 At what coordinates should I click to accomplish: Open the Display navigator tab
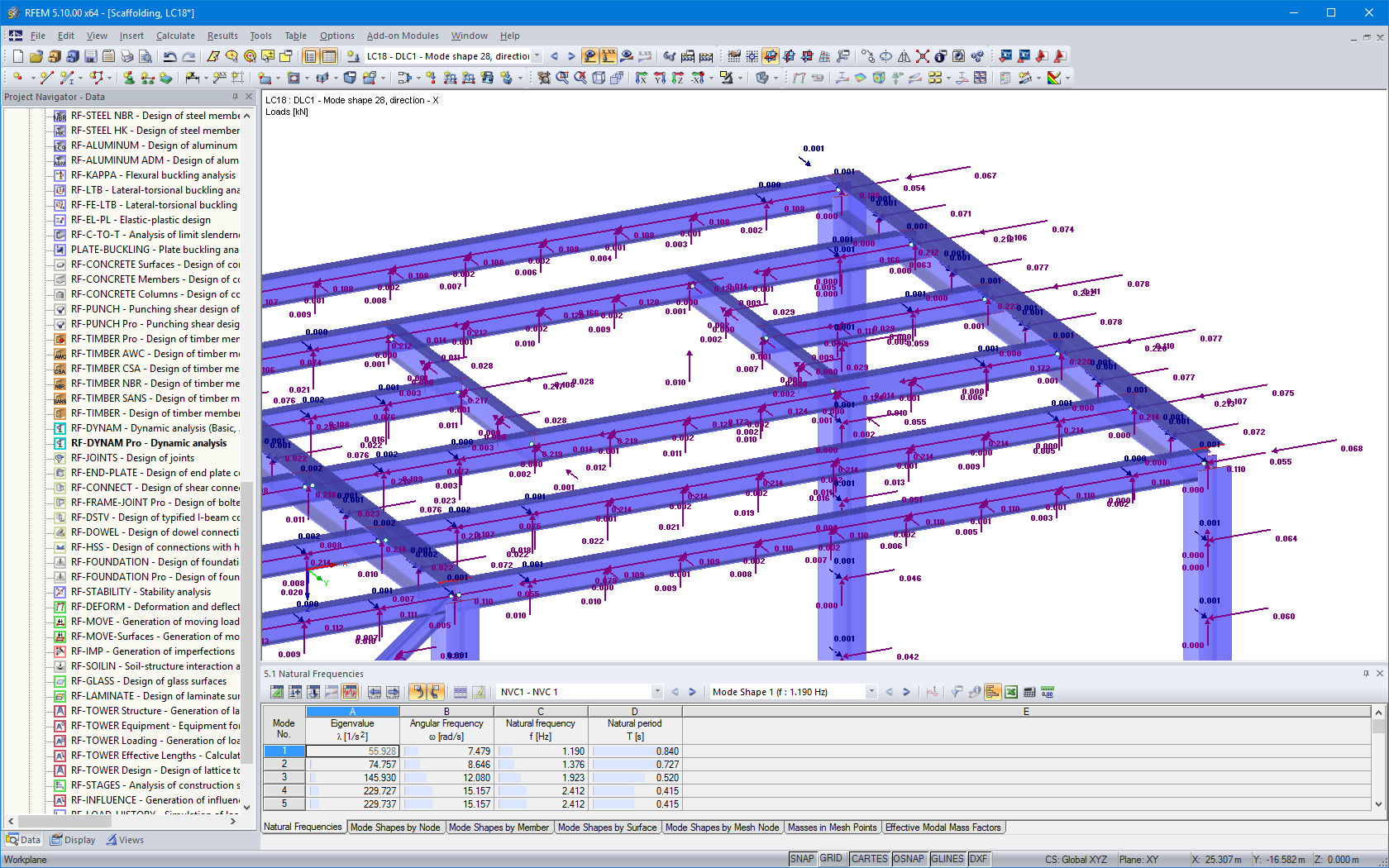73,840
